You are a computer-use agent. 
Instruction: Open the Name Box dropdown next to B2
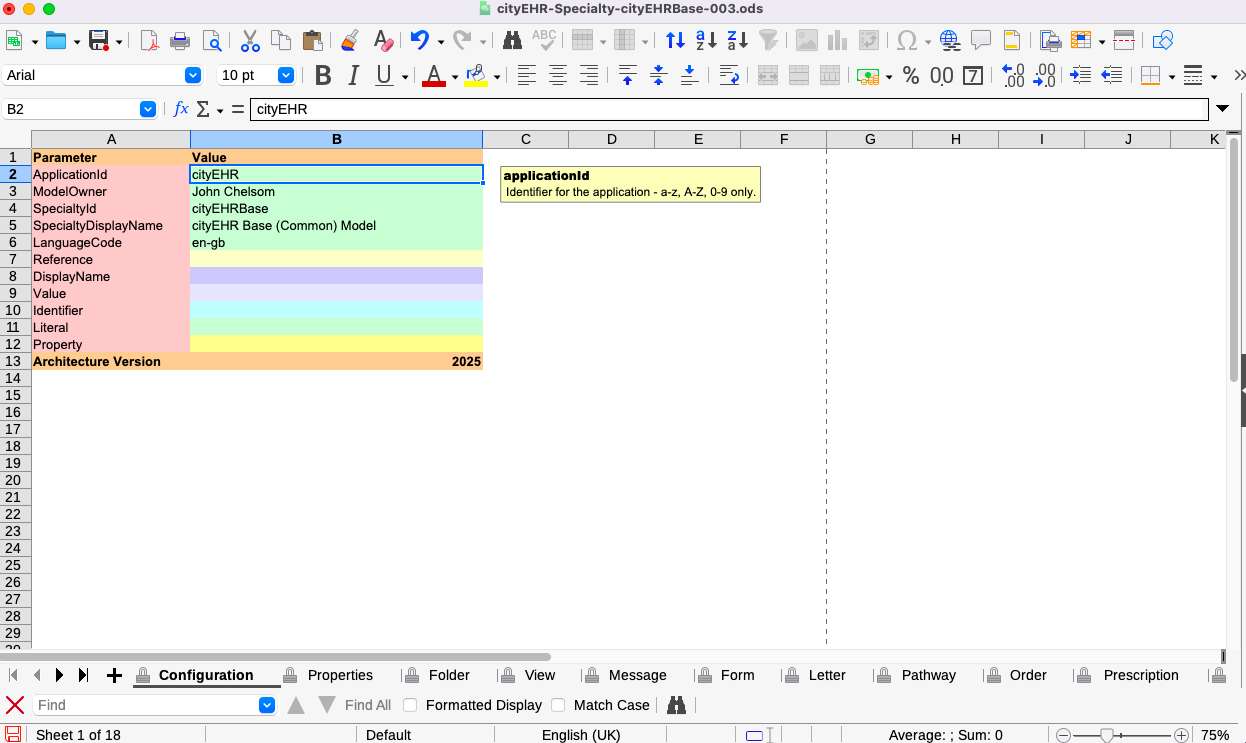click(148, 109)
